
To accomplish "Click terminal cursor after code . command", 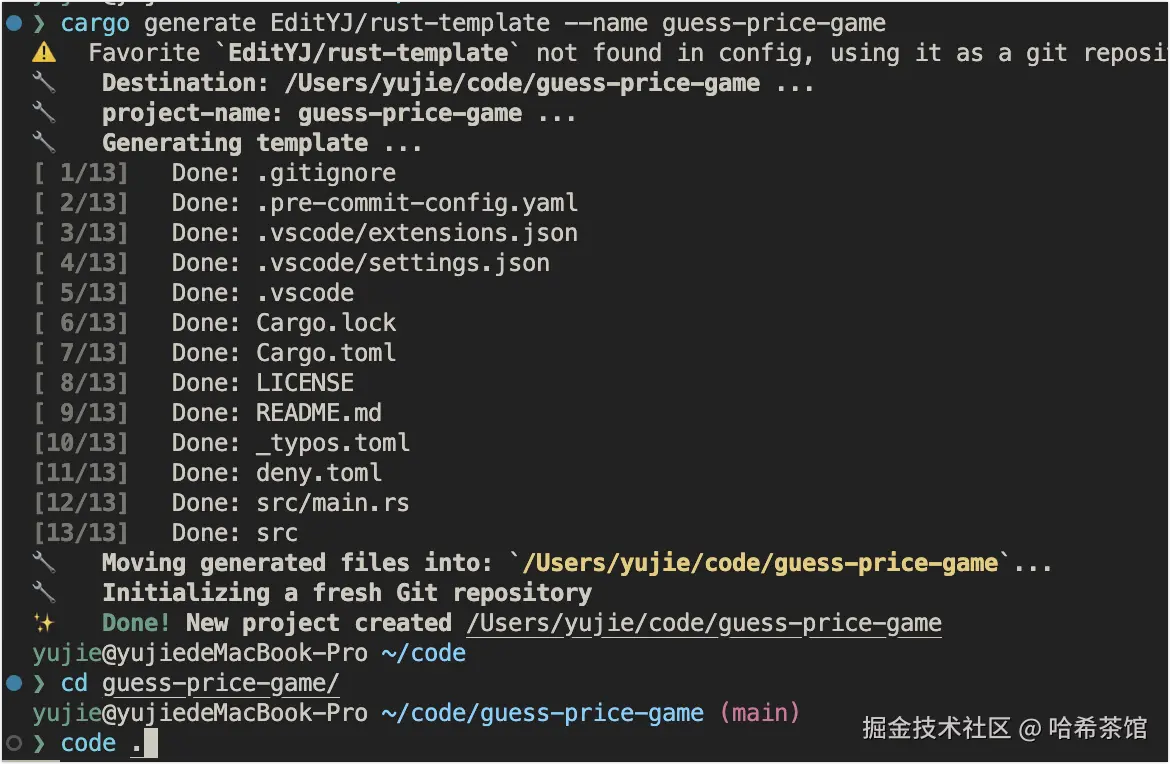I will (151, 743).
